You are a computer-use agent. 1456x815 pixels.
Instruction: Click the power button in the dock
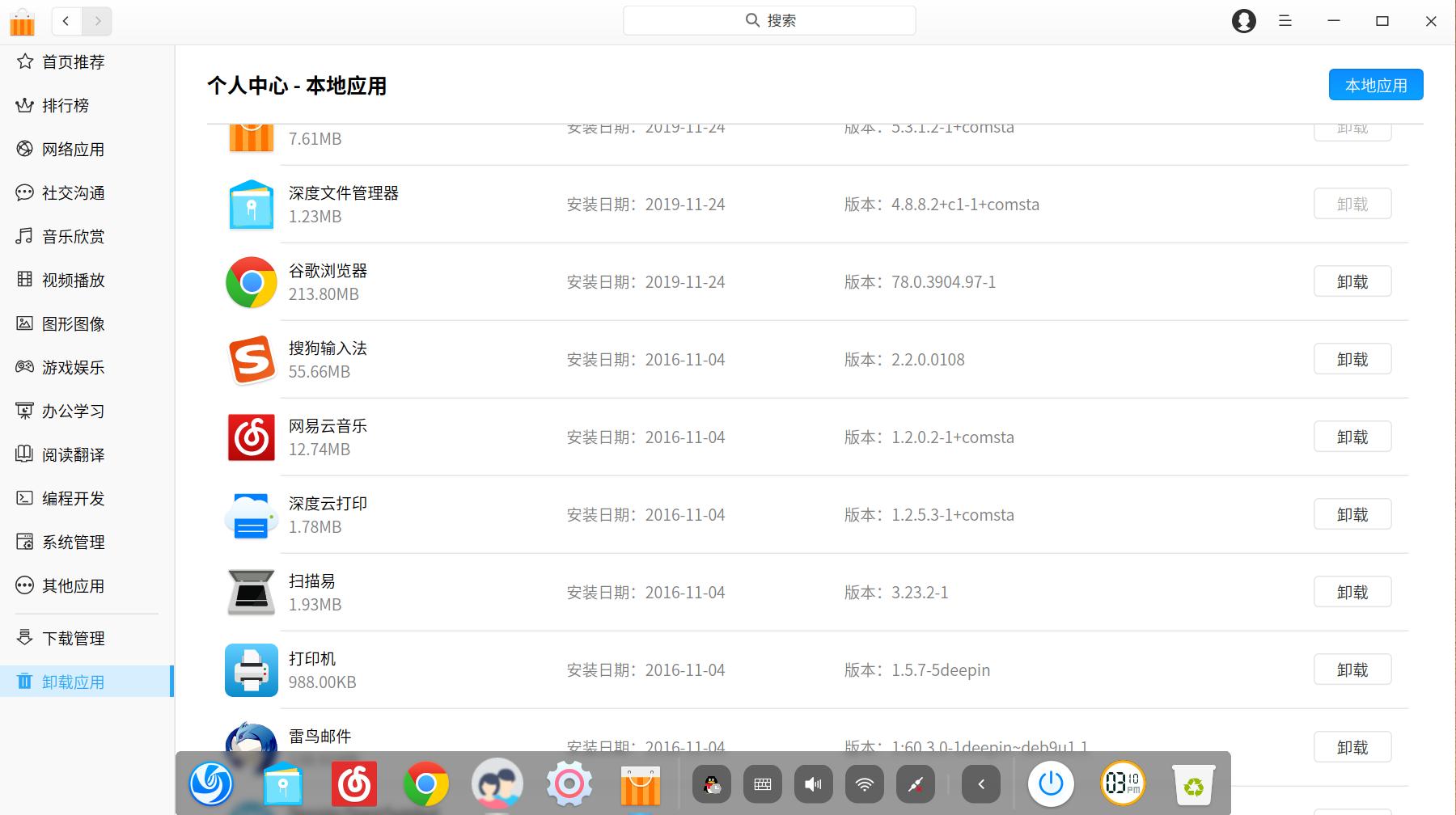pos(1050,783)
